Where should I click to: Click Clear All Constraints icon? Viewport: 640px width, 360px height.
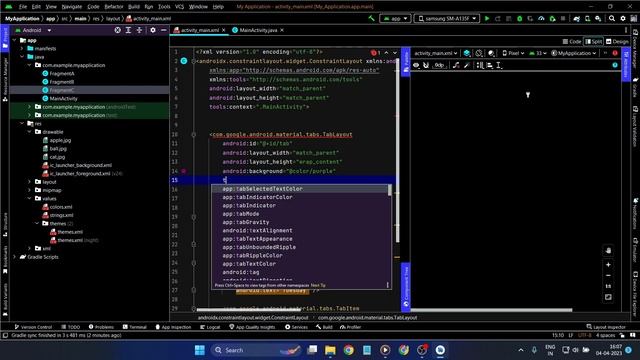(456, 65)
